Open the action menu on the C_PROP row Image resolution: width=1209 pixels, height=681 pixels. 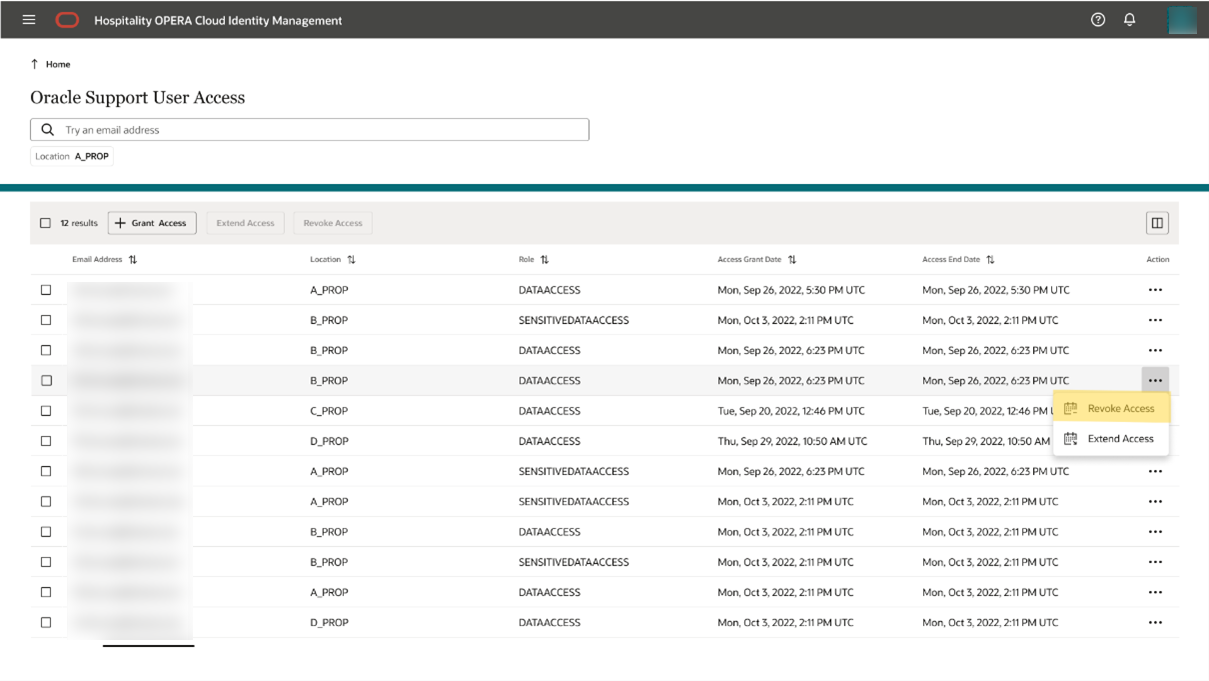[1156, 410]
